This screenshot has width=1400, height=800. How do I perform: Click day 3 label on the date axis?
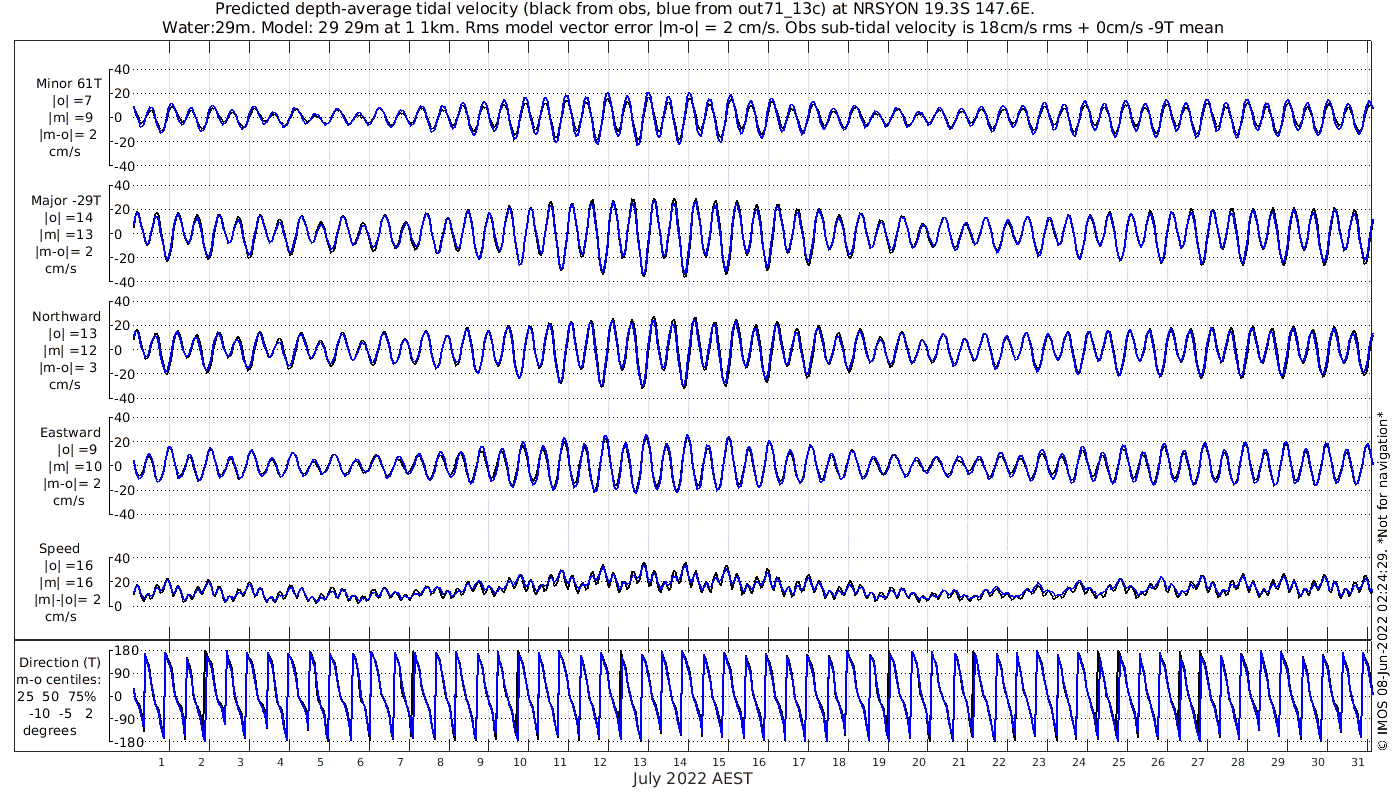[x=240, y=762]
